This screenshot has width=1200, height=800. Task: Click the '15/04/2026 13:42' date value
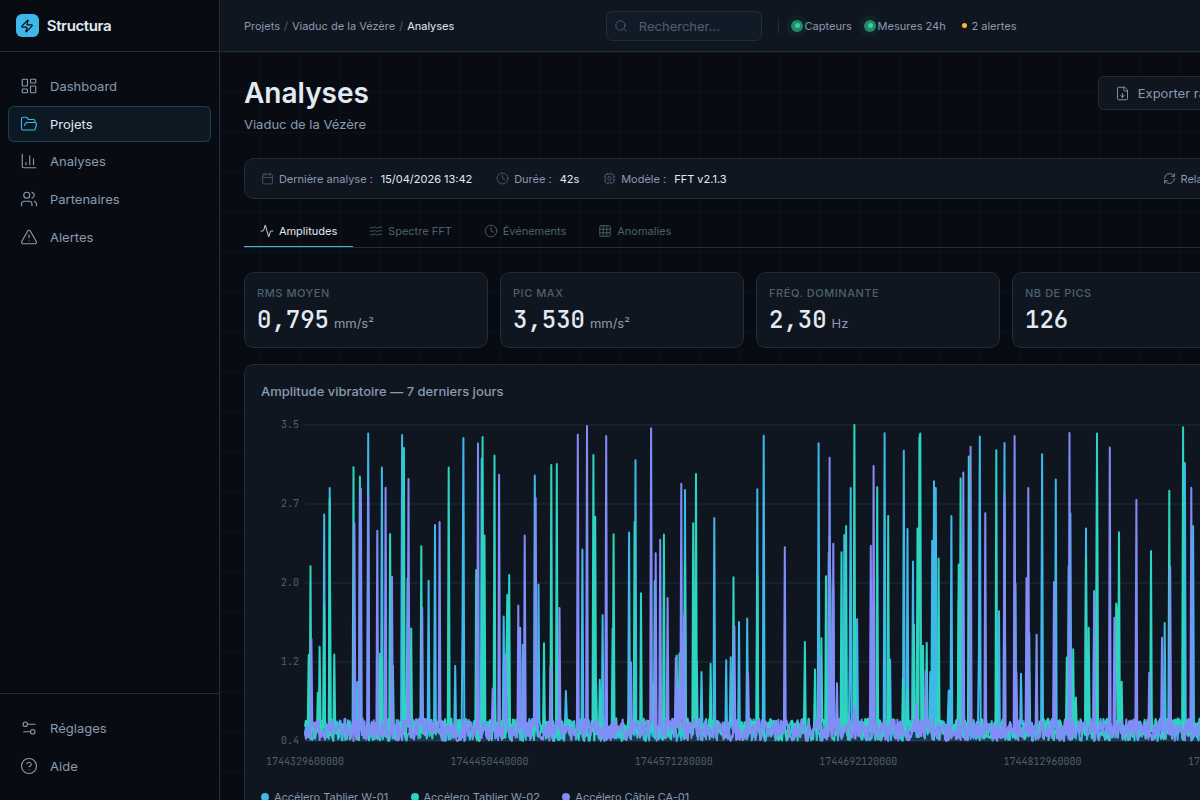[426, 179]
